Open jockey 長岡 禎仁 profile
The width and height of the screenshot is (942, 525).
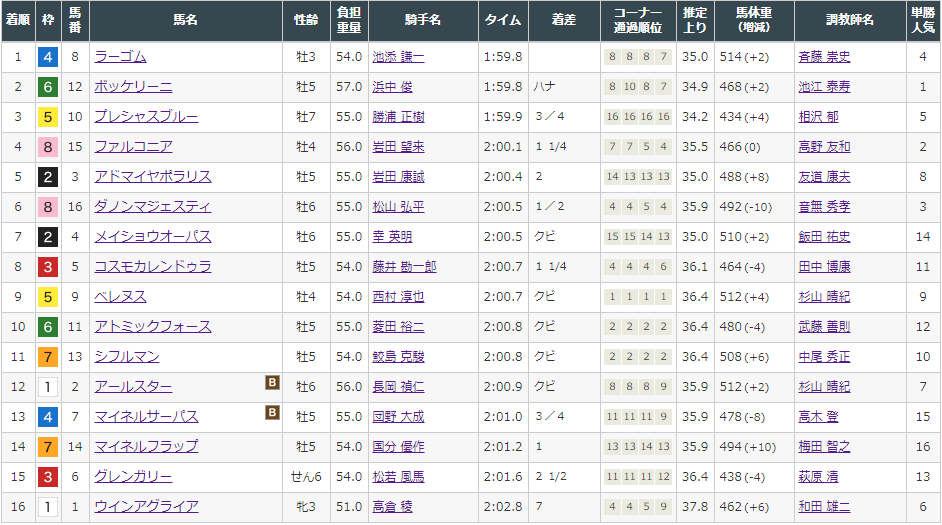398,387
